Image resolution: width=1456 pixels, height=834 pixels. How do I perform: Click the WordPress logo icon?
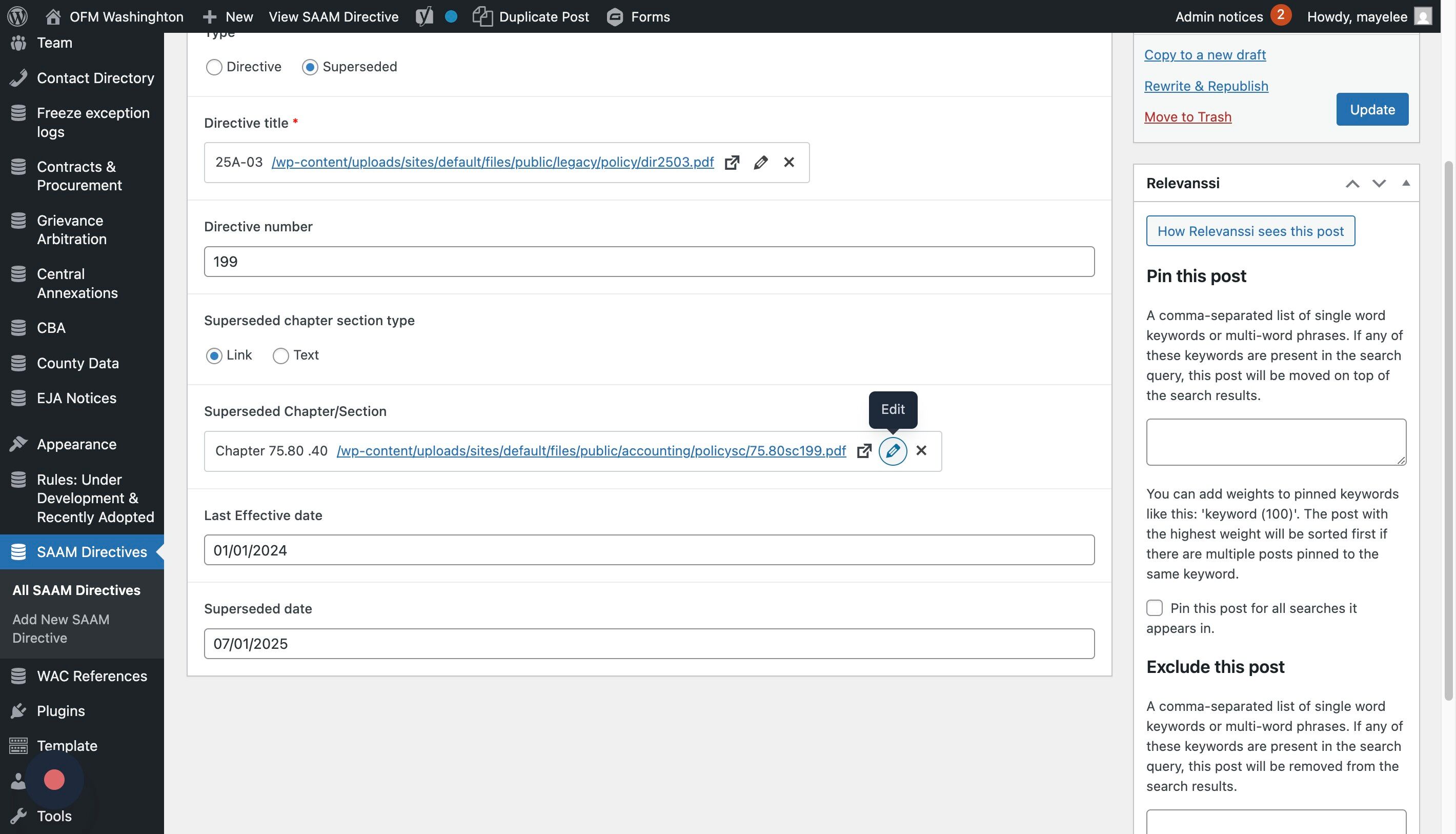tap(17, 16)
